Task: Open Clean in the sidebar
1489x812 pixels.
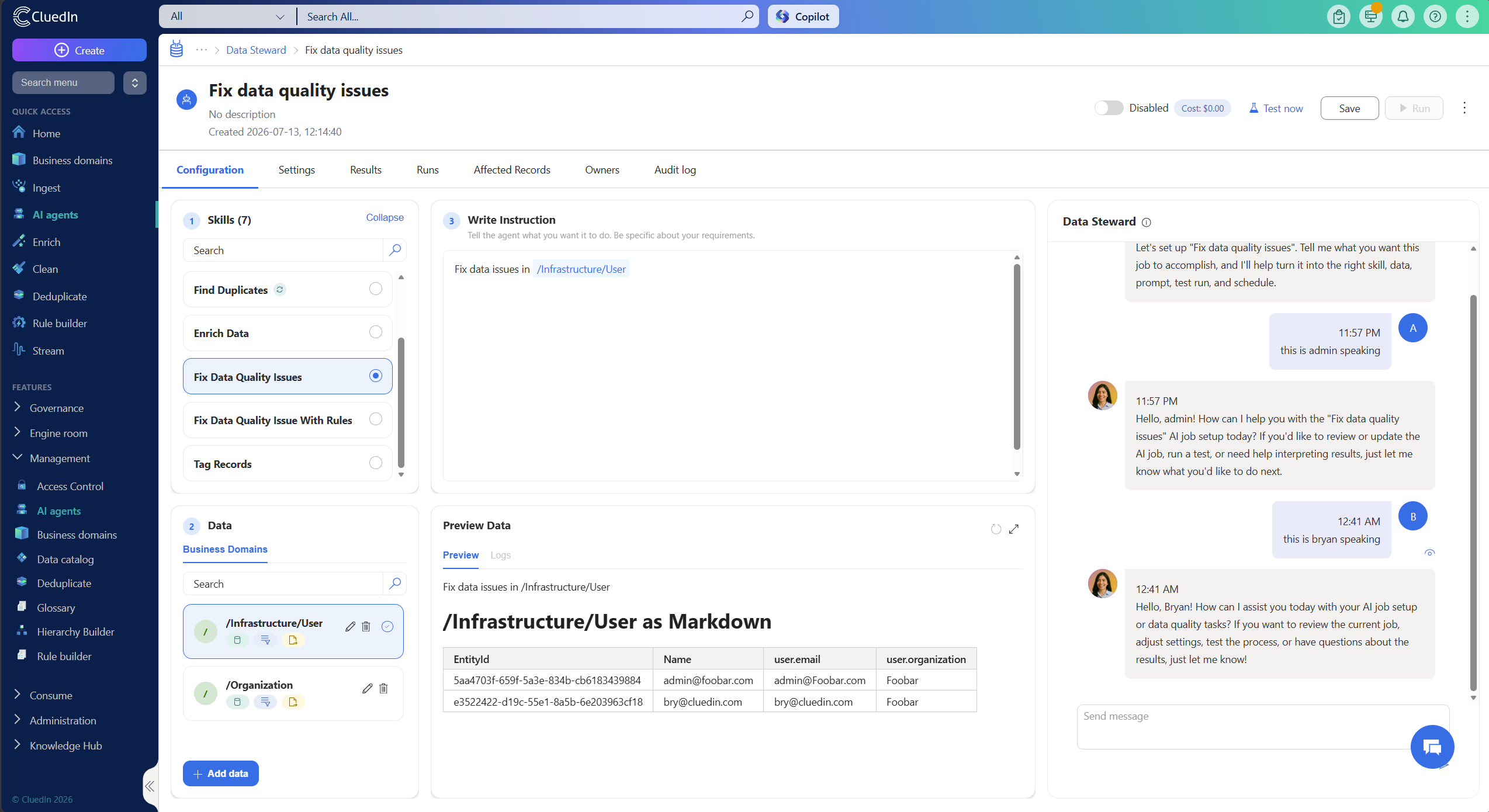Action: (45, 269)
